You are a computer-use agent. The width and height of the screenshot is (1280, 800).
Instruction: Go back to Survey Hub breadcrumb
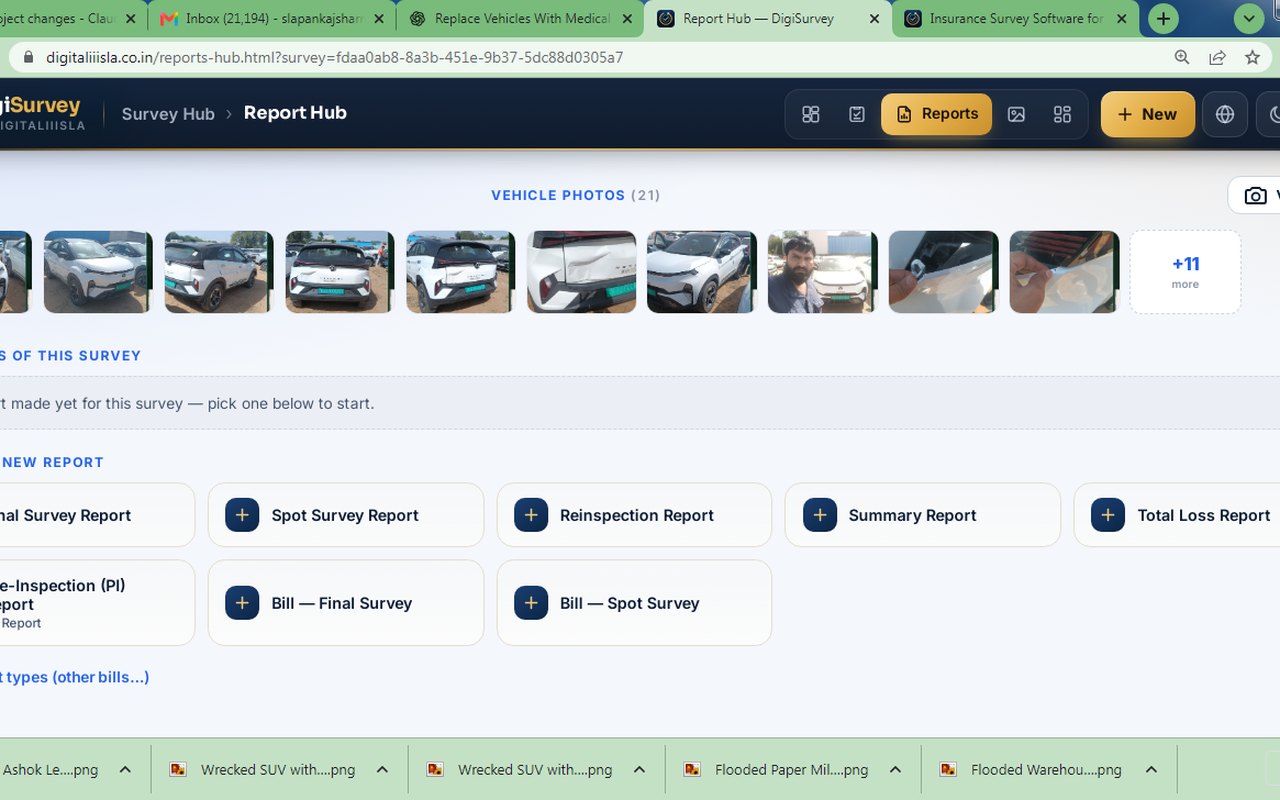click(168, 114)
